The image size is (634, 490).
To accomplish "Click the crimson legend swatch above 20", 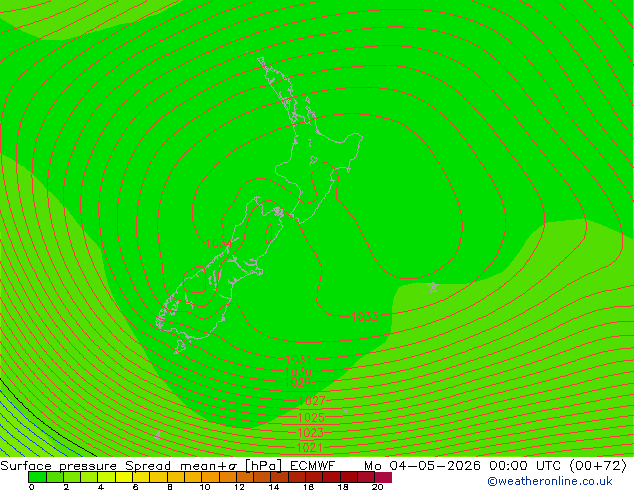I will tap(383, 477).
